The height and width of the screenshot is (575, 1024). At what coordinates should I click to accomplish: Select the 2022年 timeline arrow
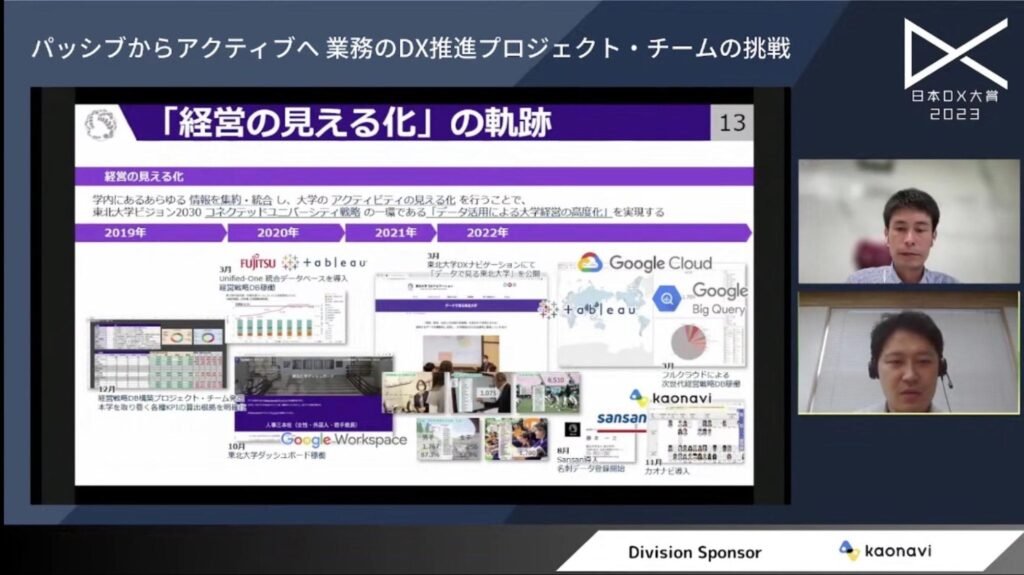[594, 233]
